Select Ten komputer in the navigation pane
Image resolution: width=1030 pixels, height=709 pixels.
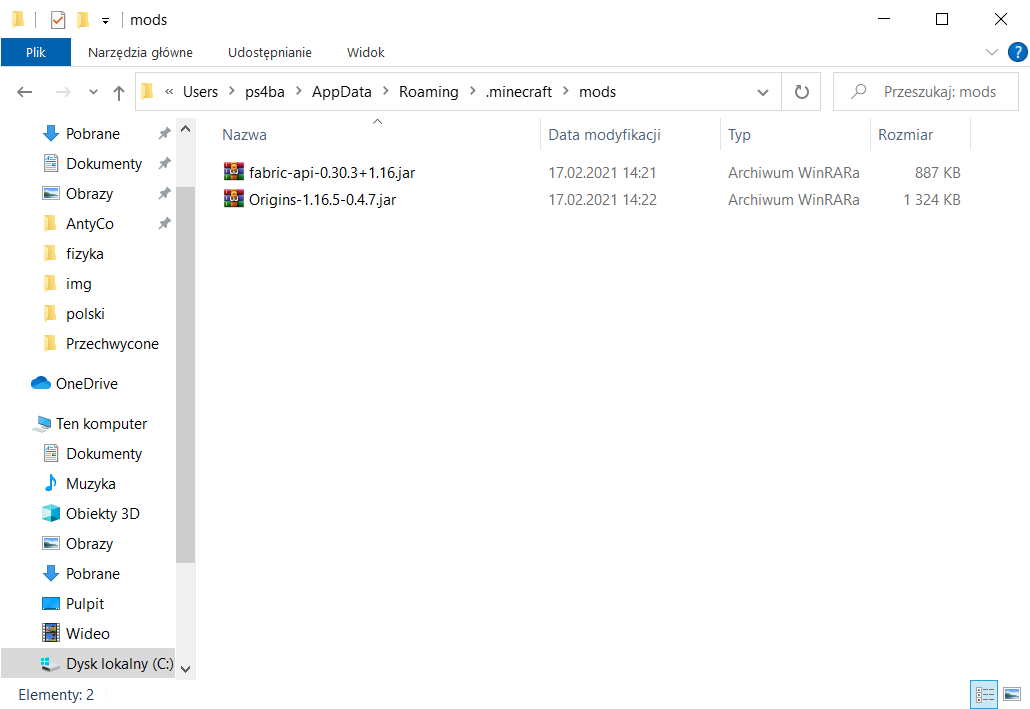point(101,424)
